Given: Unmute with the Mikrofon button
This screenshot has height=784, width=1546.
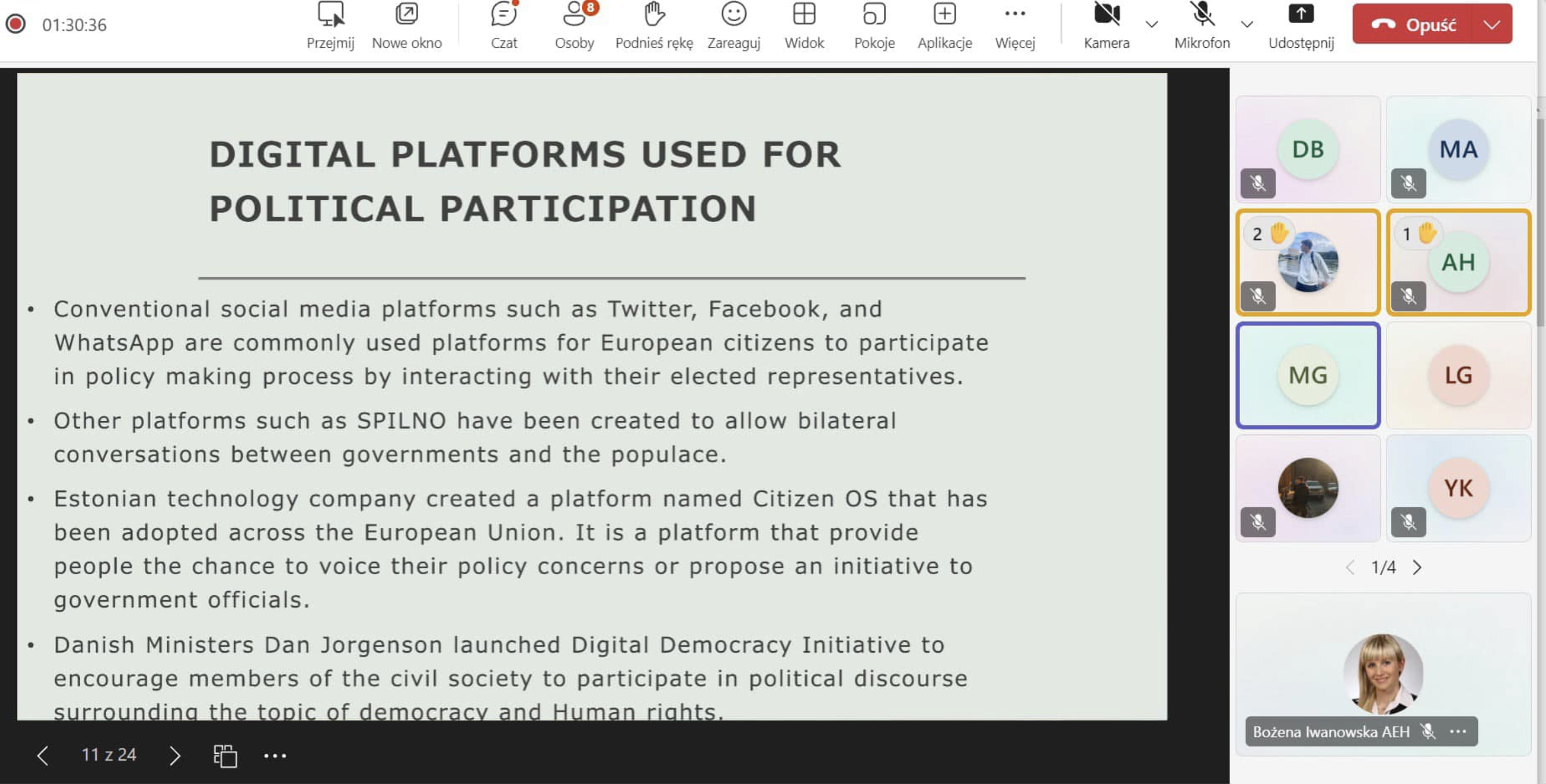Looking at the screenshot, I should [x=1202, y=25].
